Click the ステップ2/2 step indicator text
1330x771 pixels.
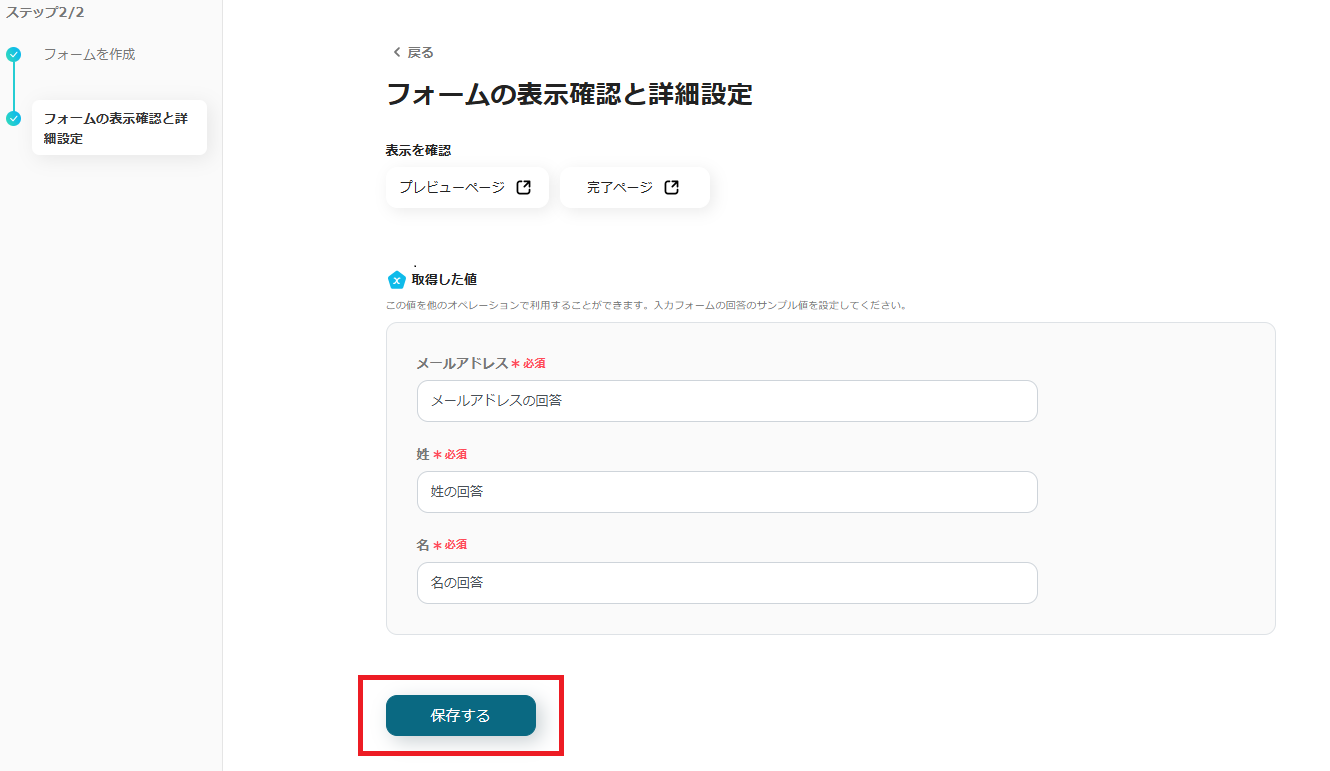[45, 12]
